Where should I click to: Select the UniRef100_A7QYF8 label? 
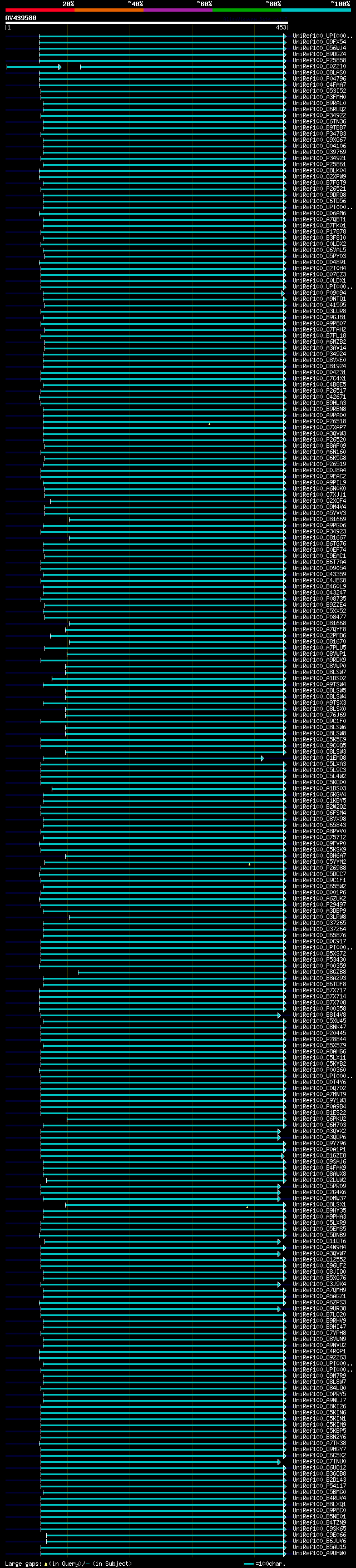pos(319,630)
